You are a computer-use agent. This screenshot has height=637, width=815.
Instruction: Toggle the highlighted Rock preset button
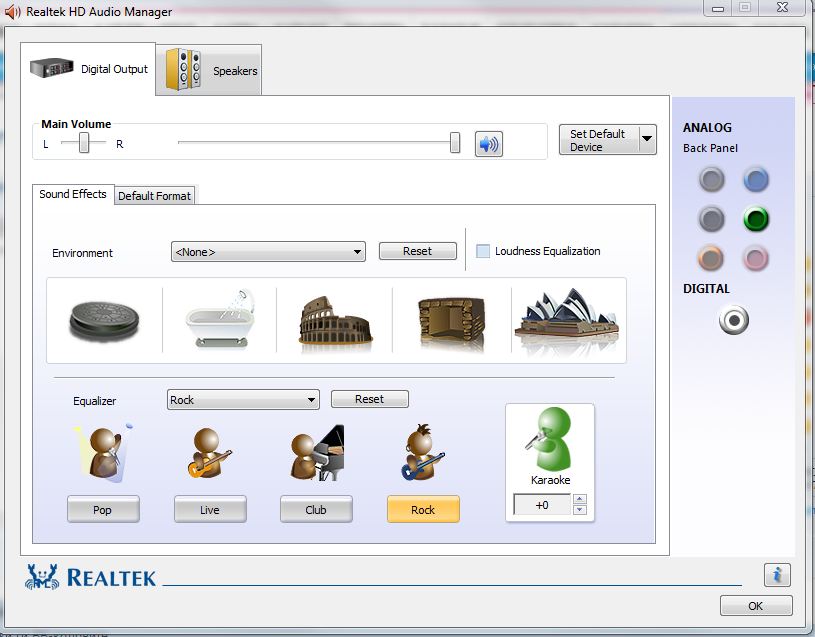pos(423,510)
